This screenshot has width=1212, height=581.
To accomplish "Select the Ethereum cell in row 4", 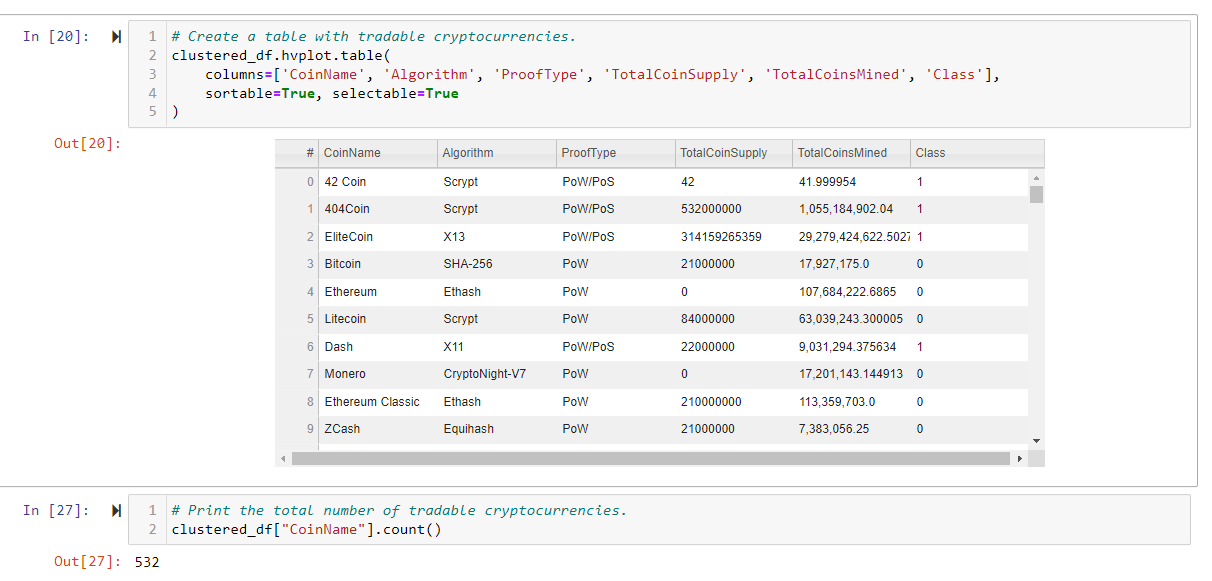I will pyautogui.click(x=379, y=292).
